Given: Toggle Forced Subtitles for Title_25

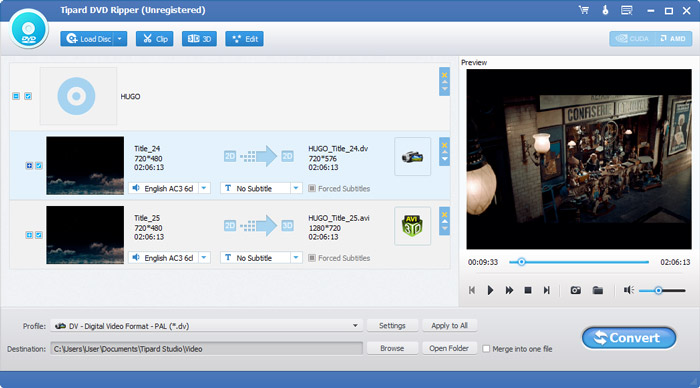Looking at the screenshot, I should pos(312,258).
